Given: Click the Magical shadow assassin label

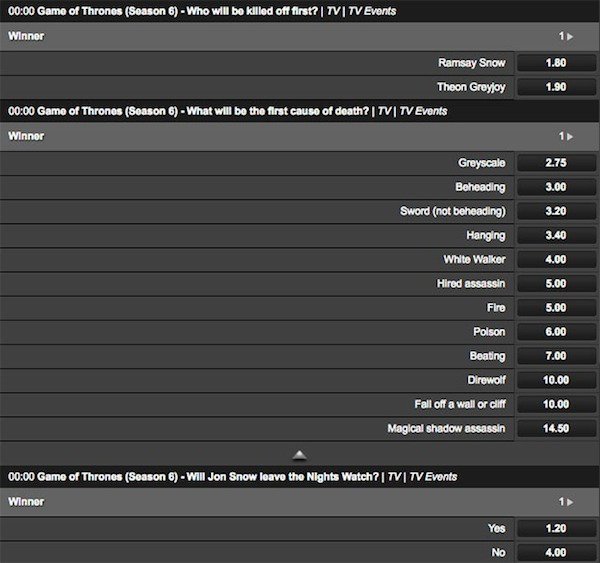Looking at the screenshot, I should pyautogui.click(x=446, y=428).
